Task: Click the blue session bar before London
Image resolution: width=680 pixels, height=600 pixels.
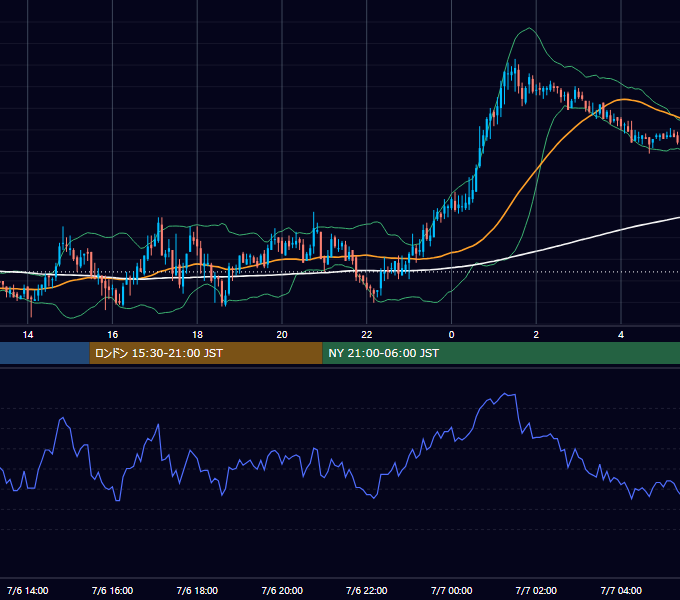Action: pyautogui.click(x=45, y=353)
